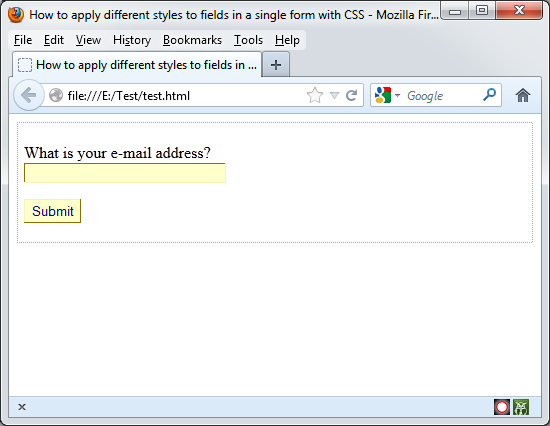The image size is (550, 426).
Task: Click the red circle add-on icon
Action: (x=502, y=407)
